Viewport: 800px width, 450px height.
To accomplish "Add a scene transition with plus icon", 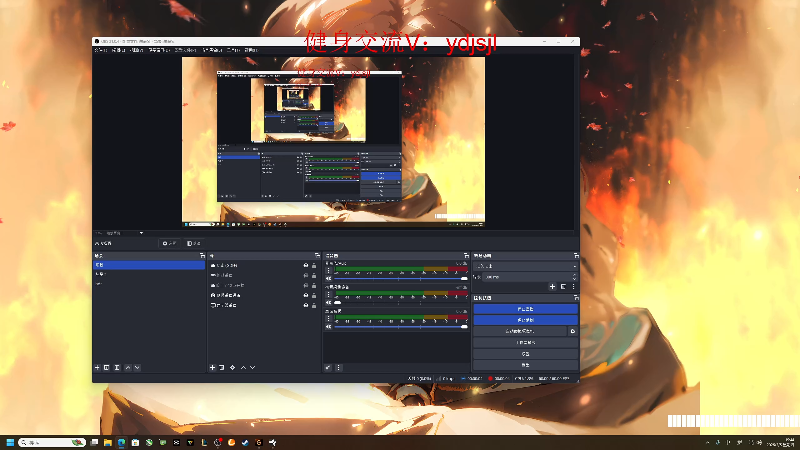I will pos(552,287).
